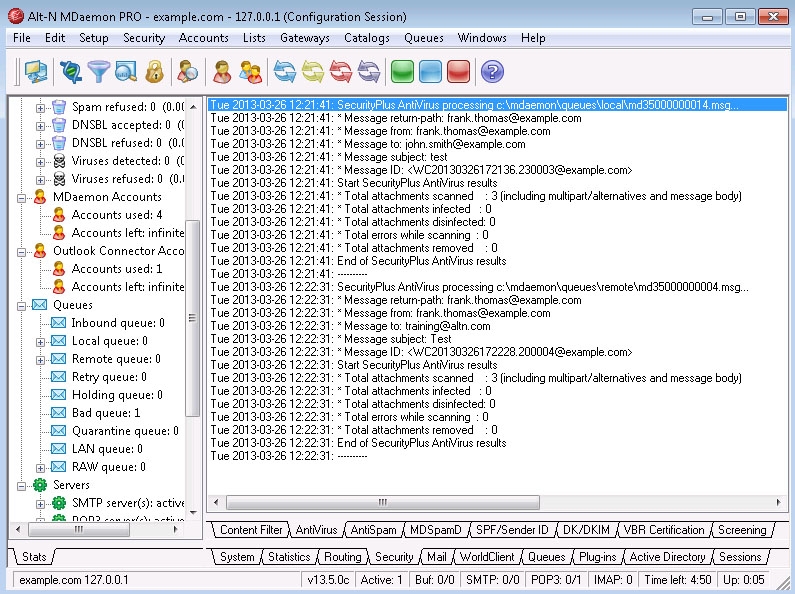Click the blue arrows queue icon
Screen dimensions: 795x594
(x=284, y=72)
